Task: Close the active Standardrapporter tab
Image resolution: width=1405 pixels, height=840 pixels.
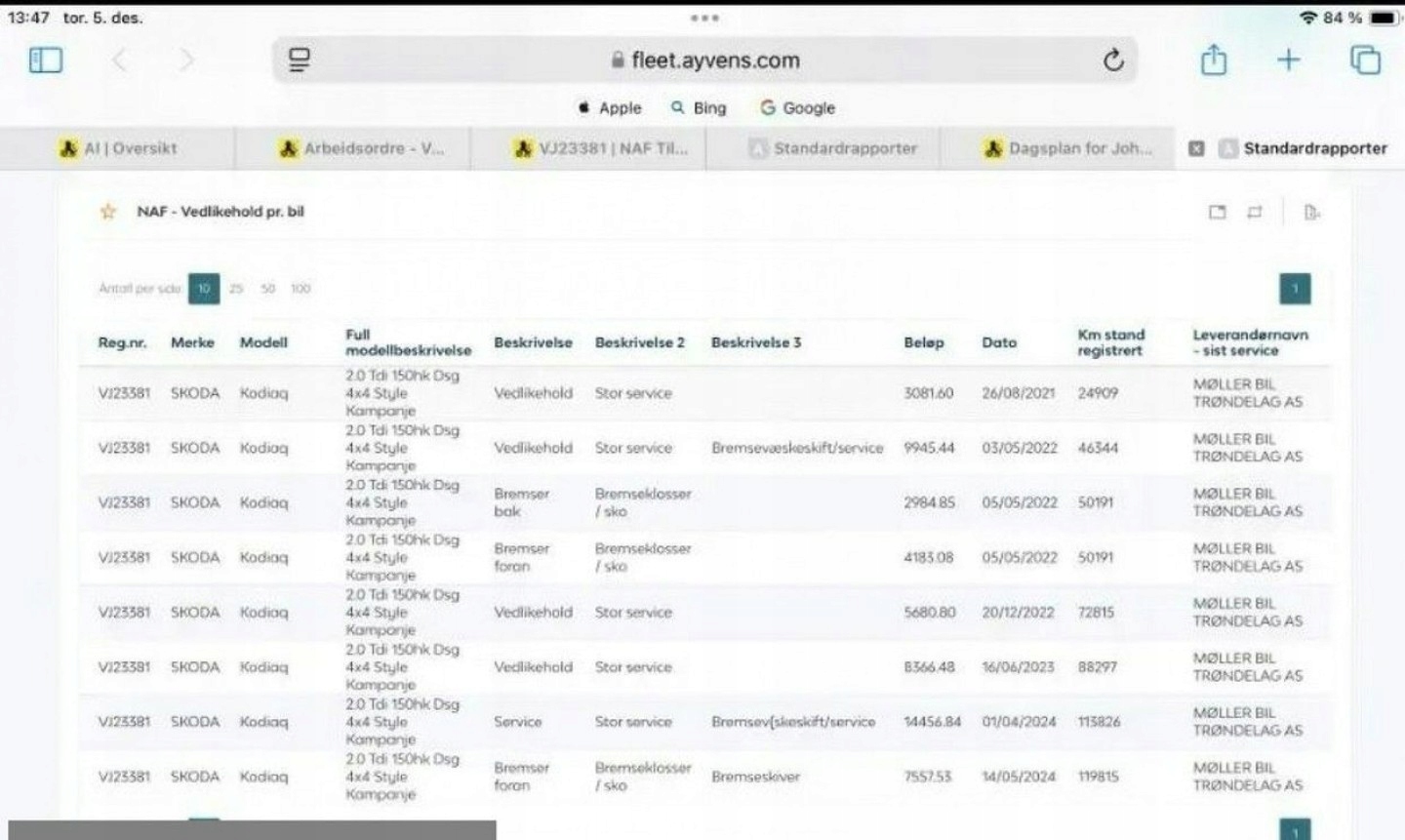Action: click(x=1196, y=148)
